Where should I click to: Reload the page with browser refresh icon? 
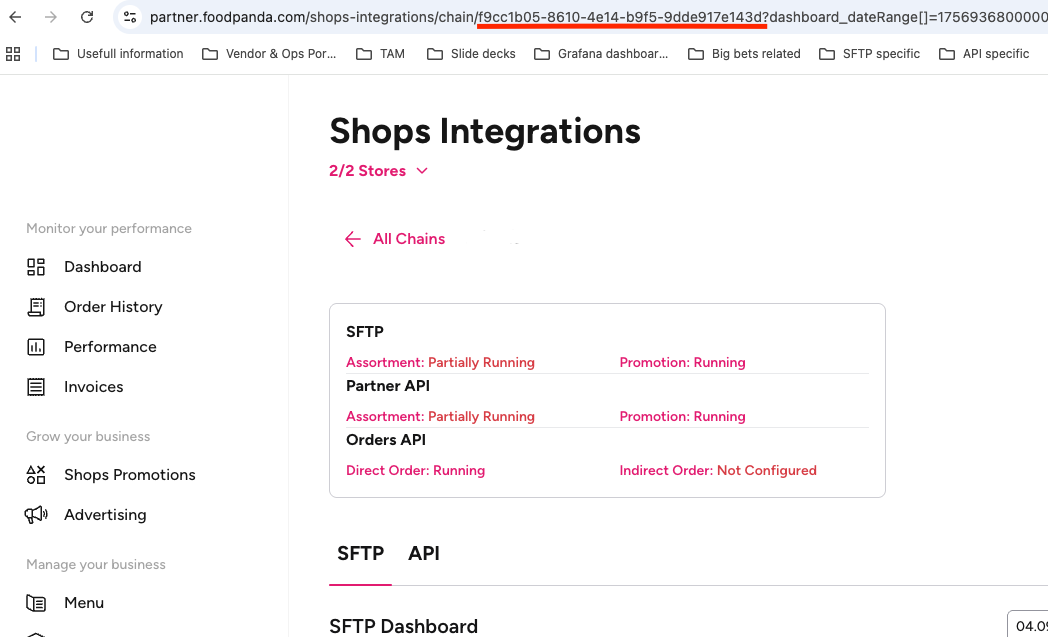click(x=87, y=17)
